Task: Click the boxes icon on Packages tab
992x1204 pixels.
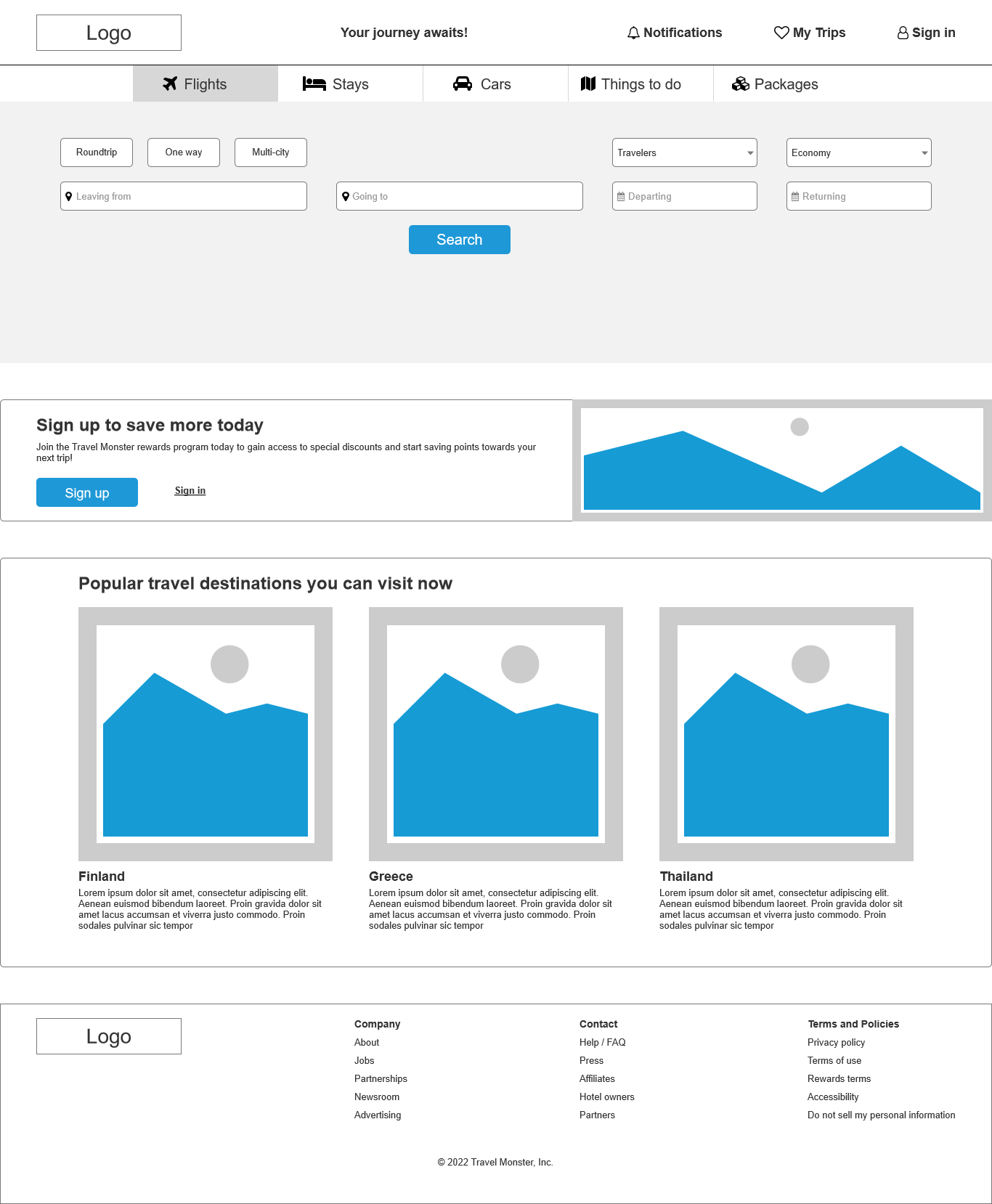Action: (x=741, y=84)
